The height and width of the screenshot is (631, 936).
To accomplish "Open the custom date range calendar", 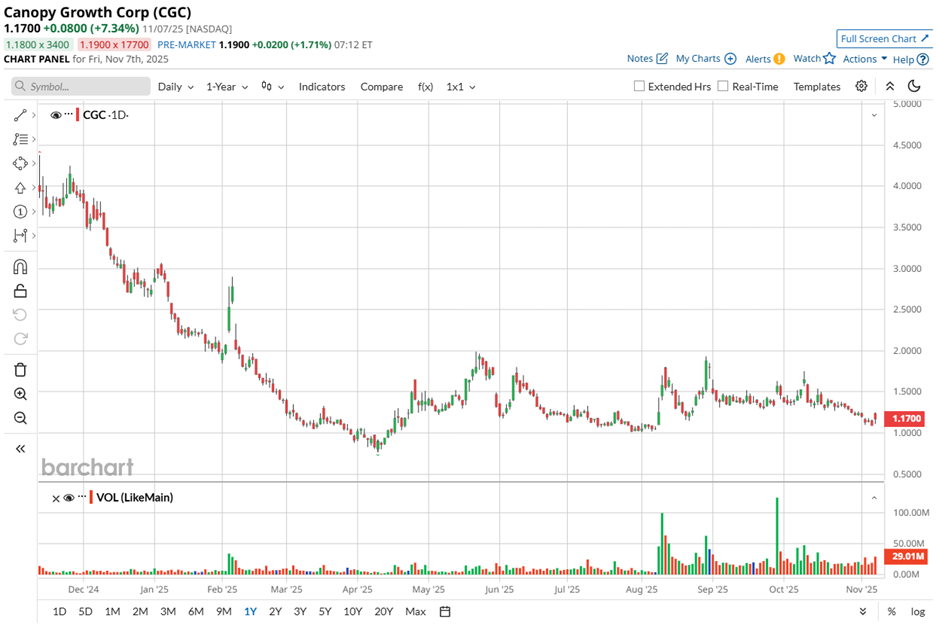I will click(x=445, y=611).
